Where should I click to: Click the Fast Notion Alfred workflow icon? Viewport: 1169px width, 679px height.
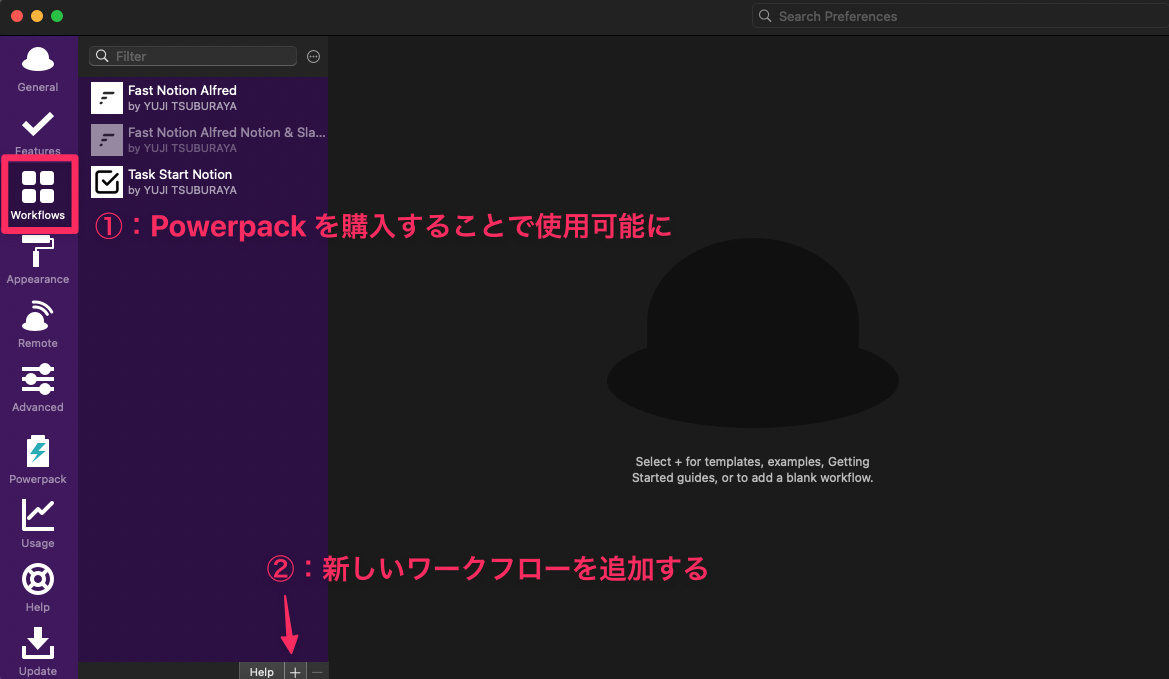pos(107,98)
